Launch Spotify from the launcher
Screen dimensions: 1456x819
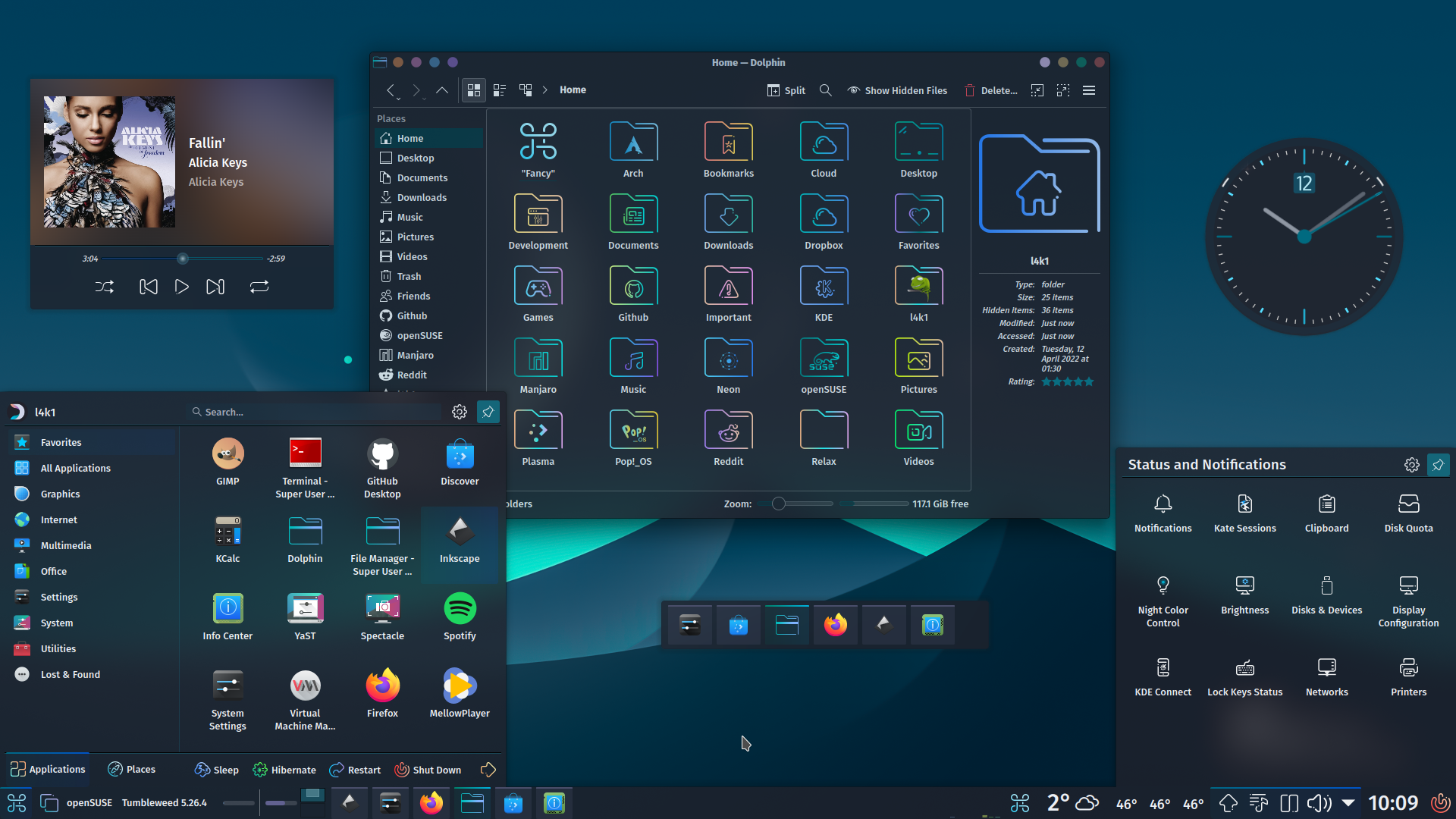460,616
